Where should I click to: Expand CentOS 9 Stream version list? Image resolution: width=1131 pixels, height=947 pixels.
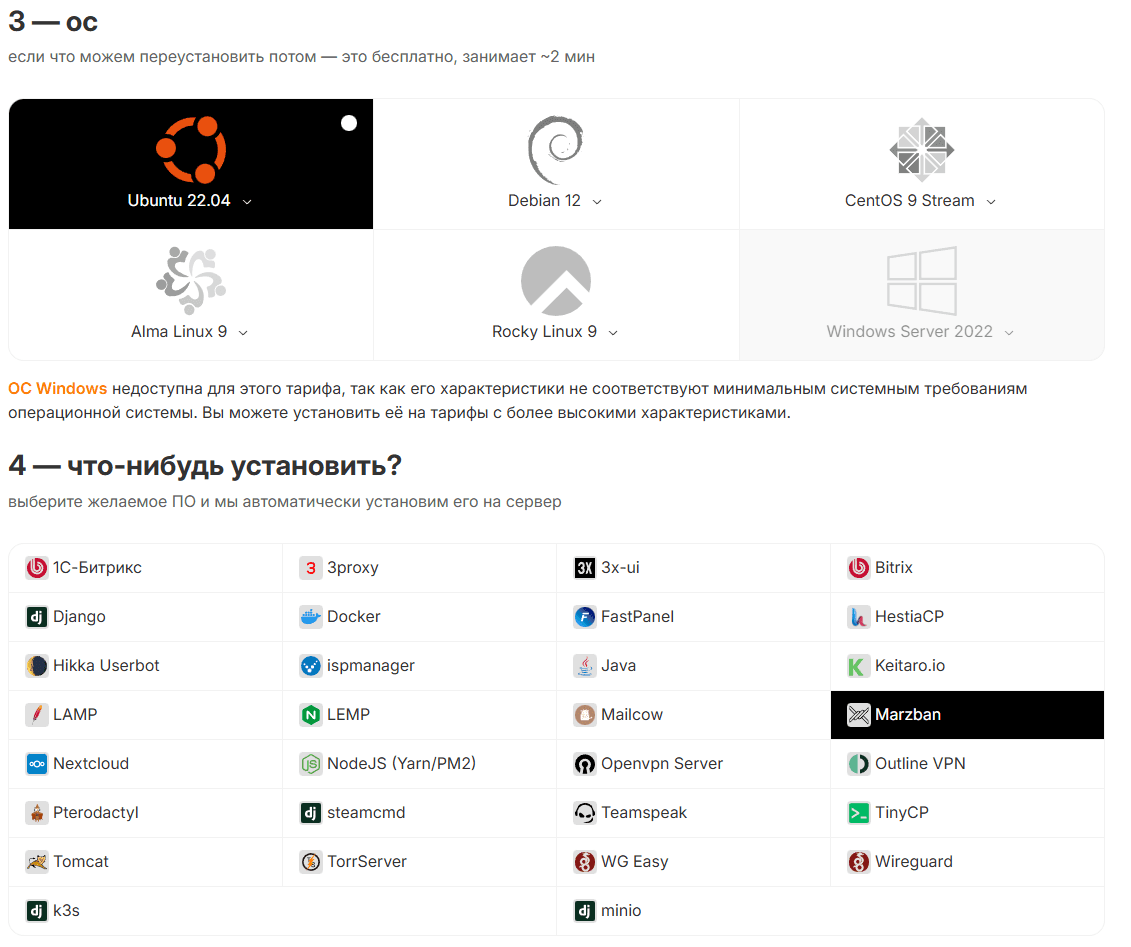point(991,202)
